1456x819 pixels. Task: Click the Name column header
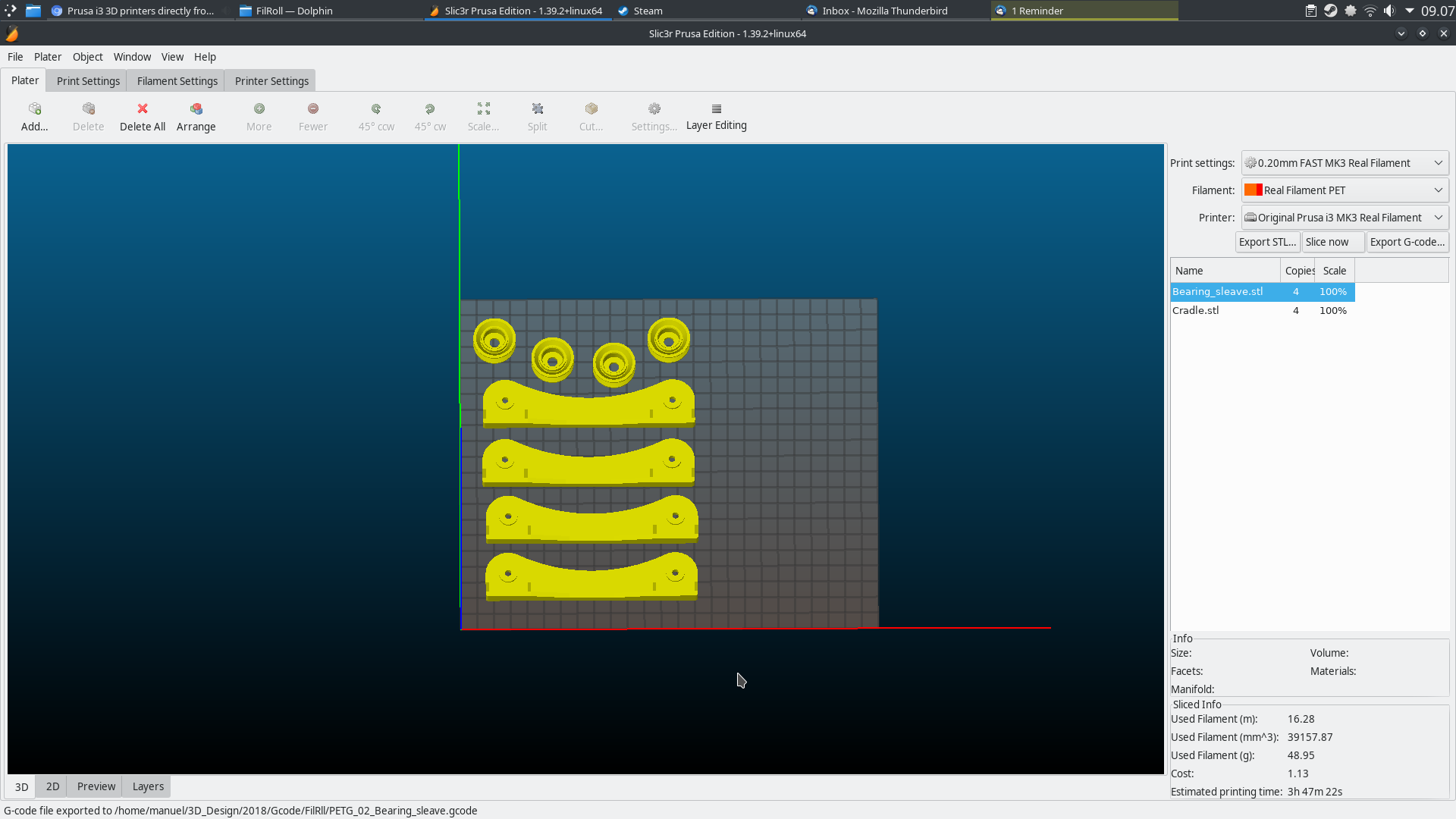pos(1225,271)
